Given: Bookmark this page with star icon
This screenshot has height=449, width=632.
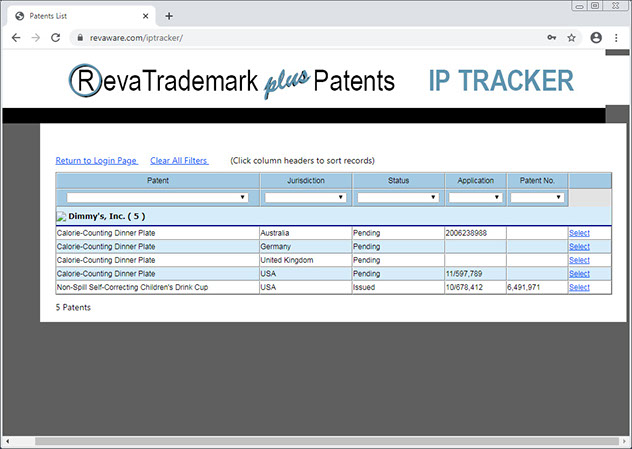Looking at the screenshot, I should [571, 38].
